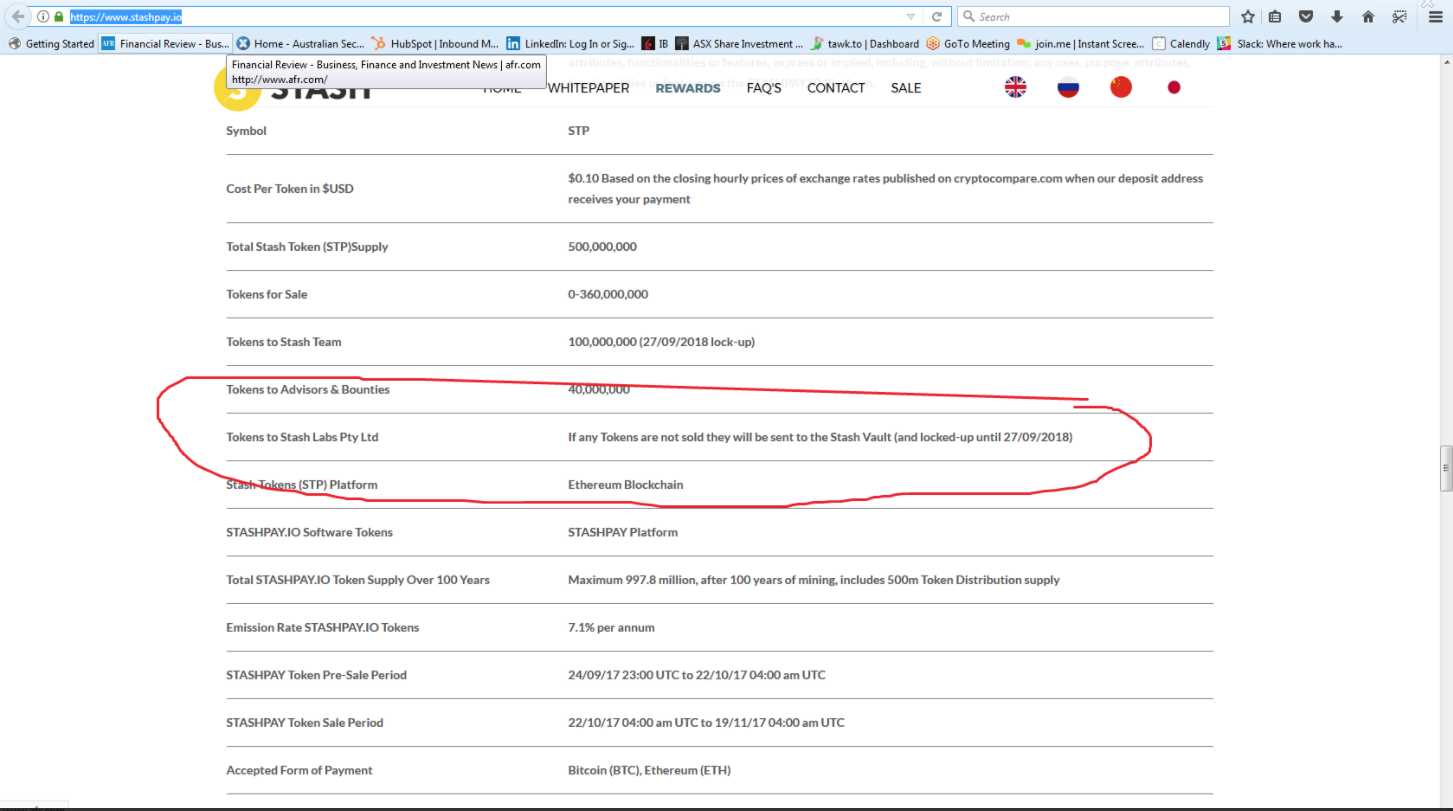Click the green padlock security icon
Image resolution: width=1453 pixels, height=811 pixels.
click(59, 17)
